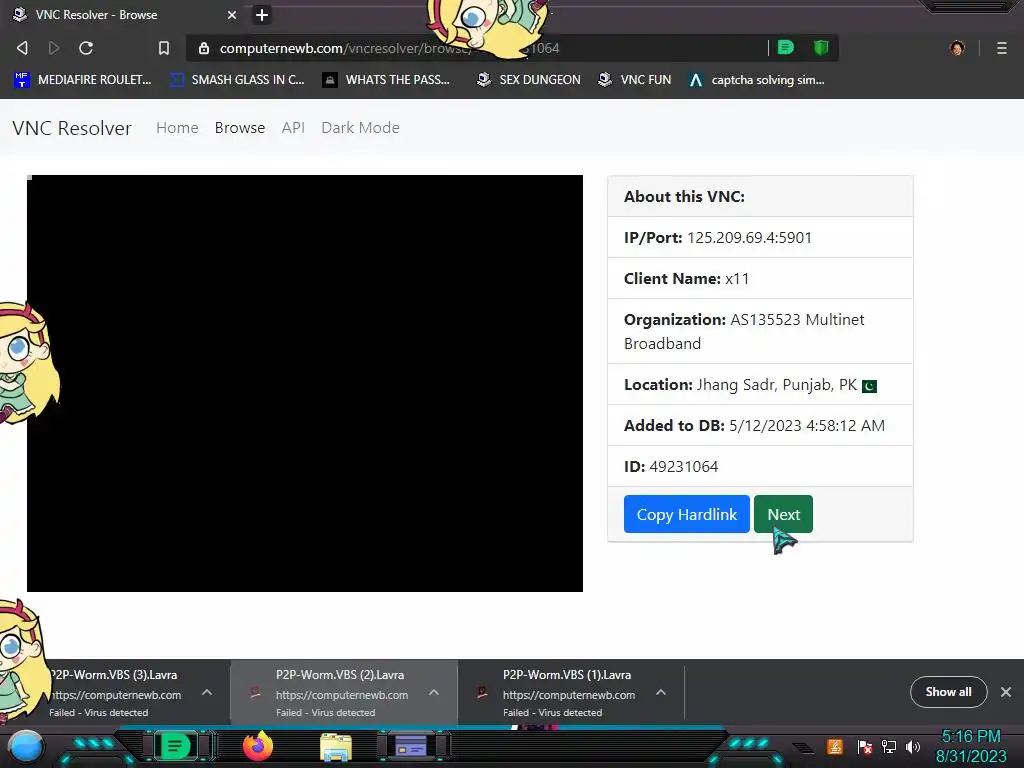Open the VNC FUN bookmark

pos(635,80)
